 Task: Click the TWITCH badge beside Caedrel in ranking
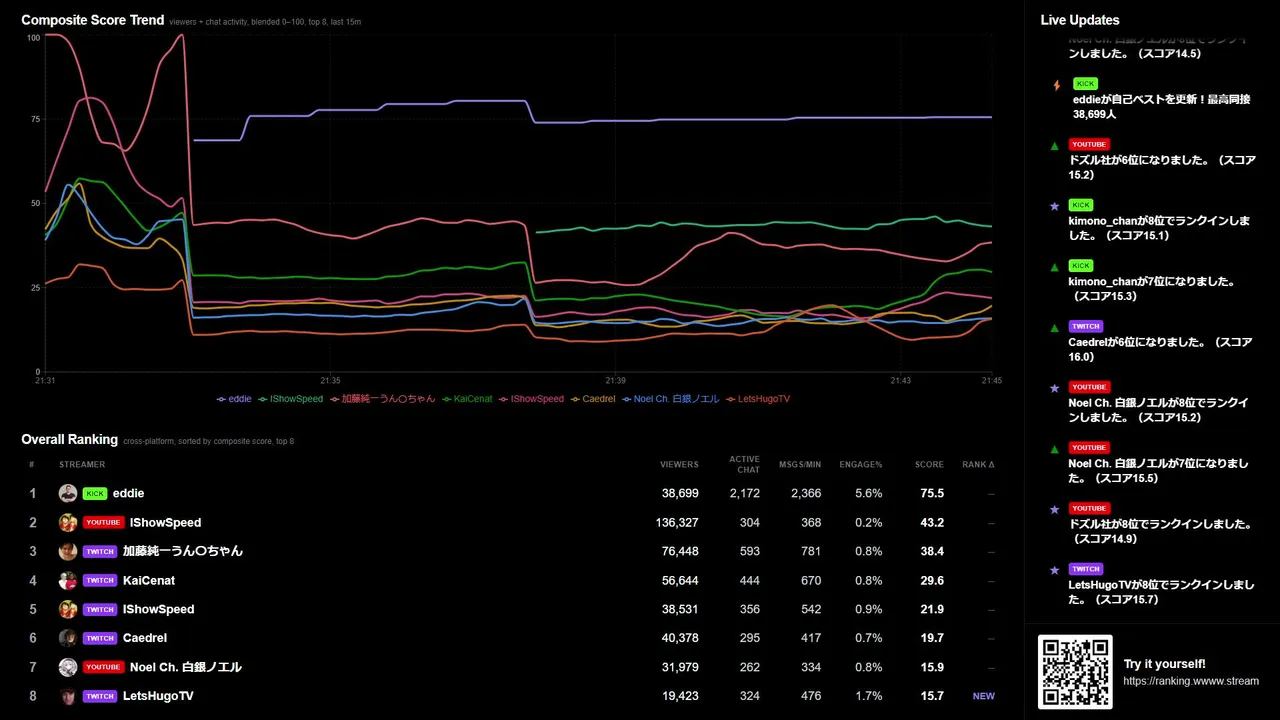[100, 638]
